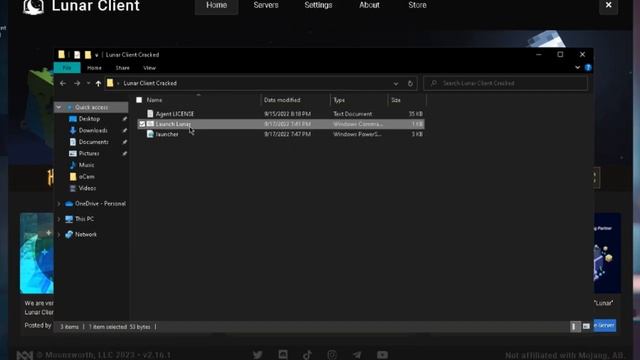Open Store tab in Lunar Client

click(417, 6)
